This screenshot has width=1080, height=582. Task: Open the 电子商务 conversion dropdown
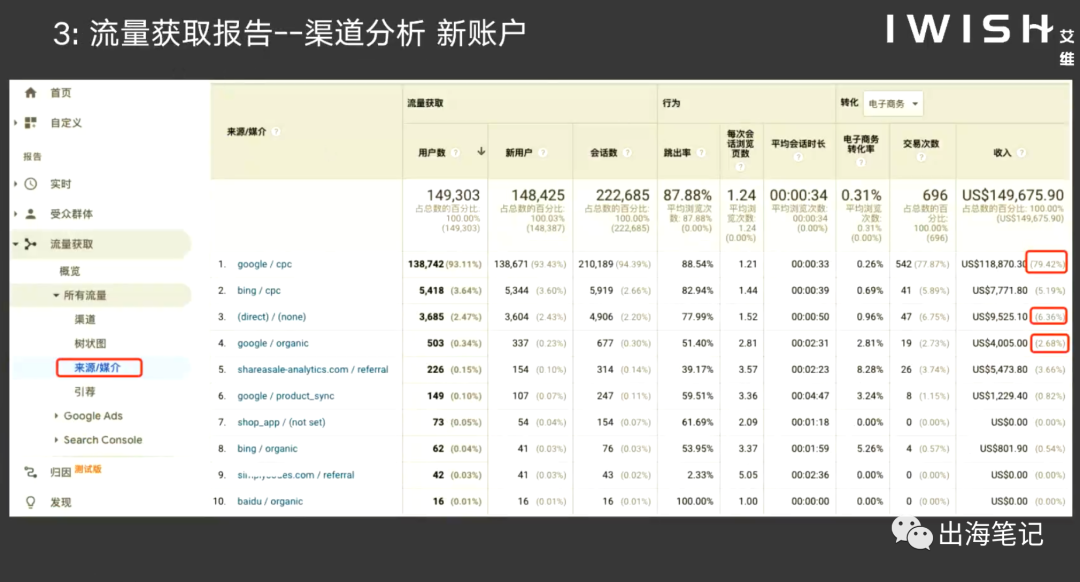point(893,103)
